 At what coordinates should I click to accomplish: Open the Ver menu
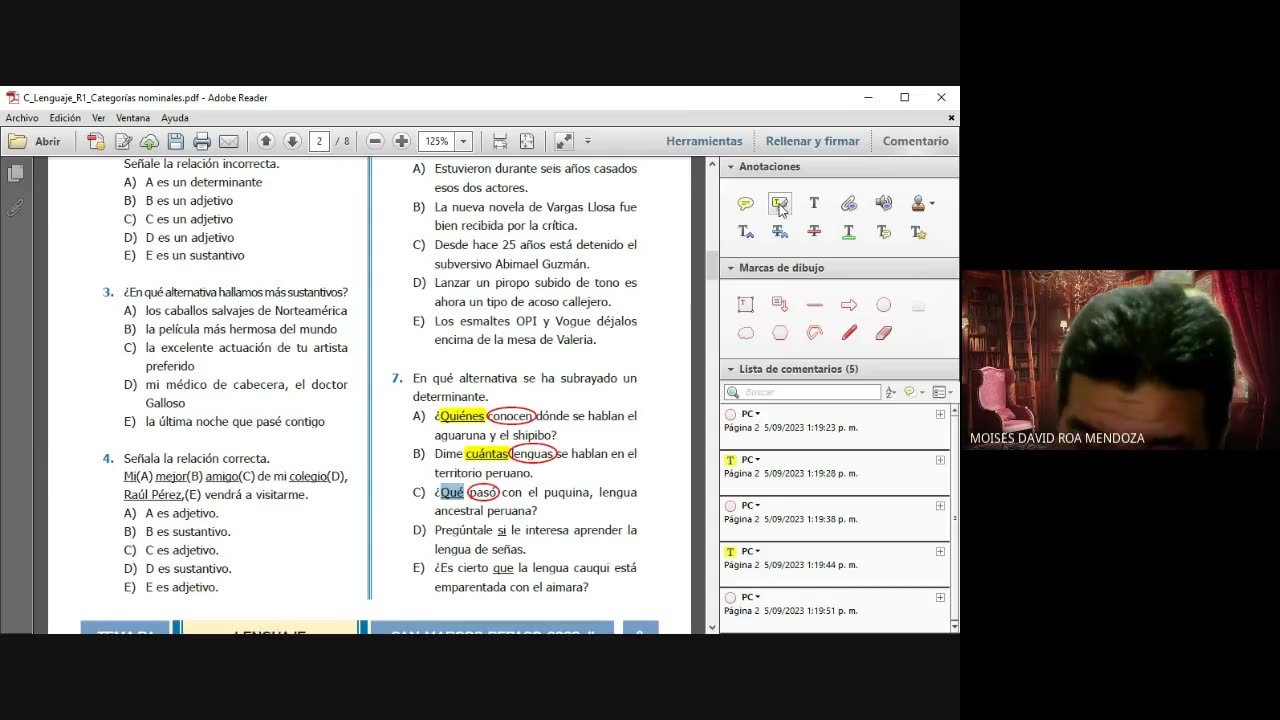(98, 118)
